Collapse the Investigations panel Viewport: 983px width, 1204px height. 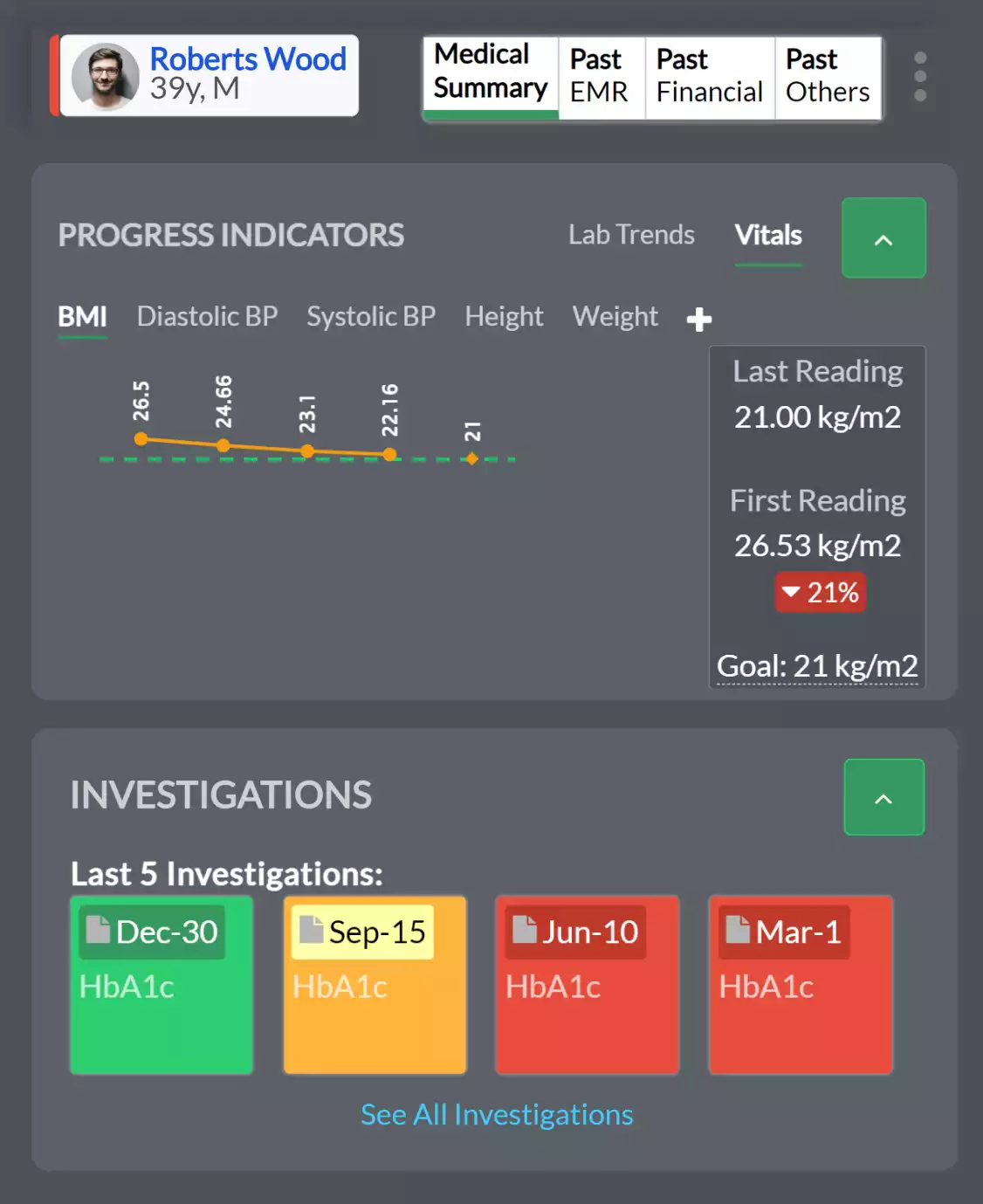pyautogui.click(x=883, y=796)
